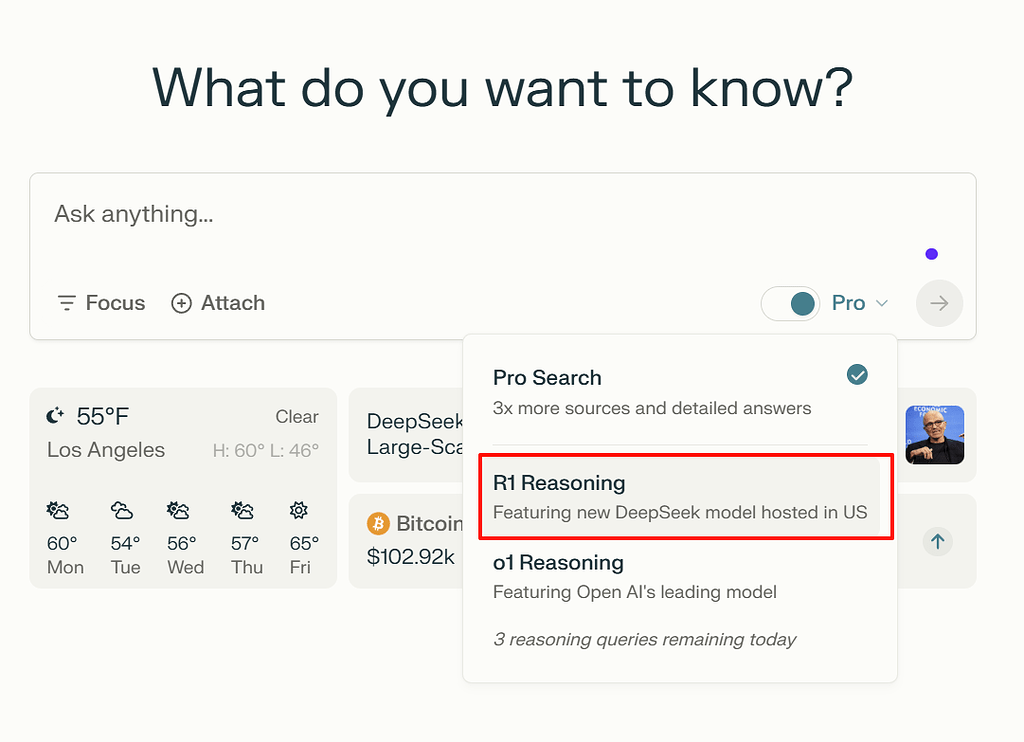This screenshot has width=1024, height=742.
Task: Click Friday's sunny forecast icon
Action: 299,510
